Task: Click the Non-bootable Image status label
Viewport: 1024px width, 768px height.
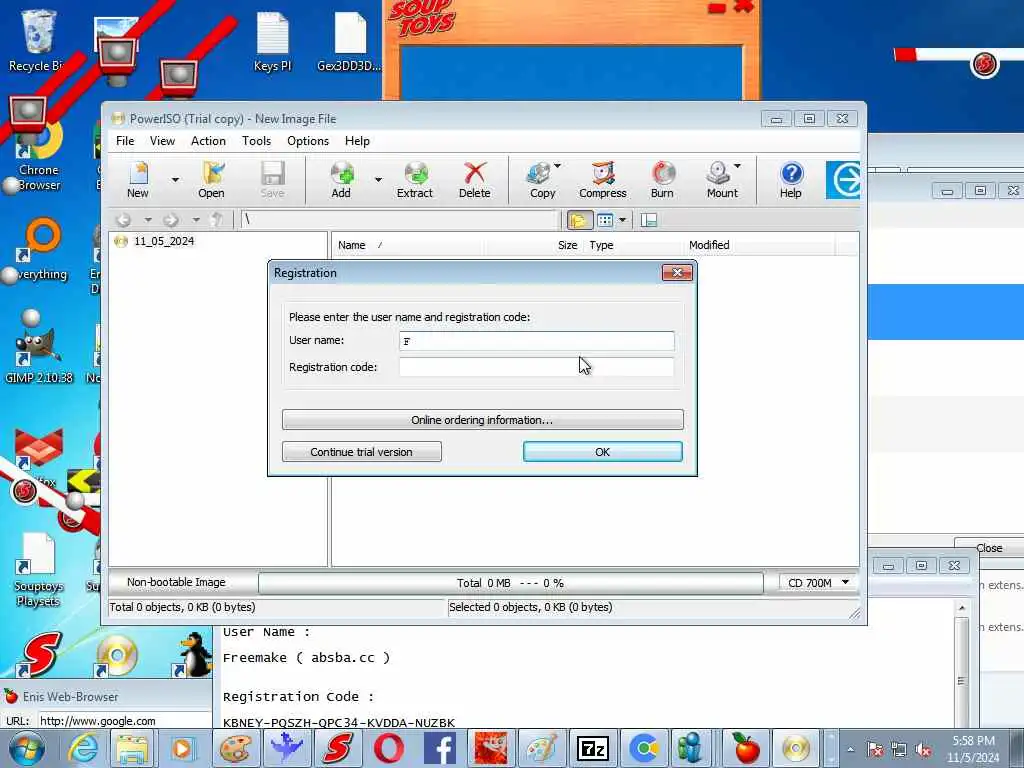Action: pos(176,582)
